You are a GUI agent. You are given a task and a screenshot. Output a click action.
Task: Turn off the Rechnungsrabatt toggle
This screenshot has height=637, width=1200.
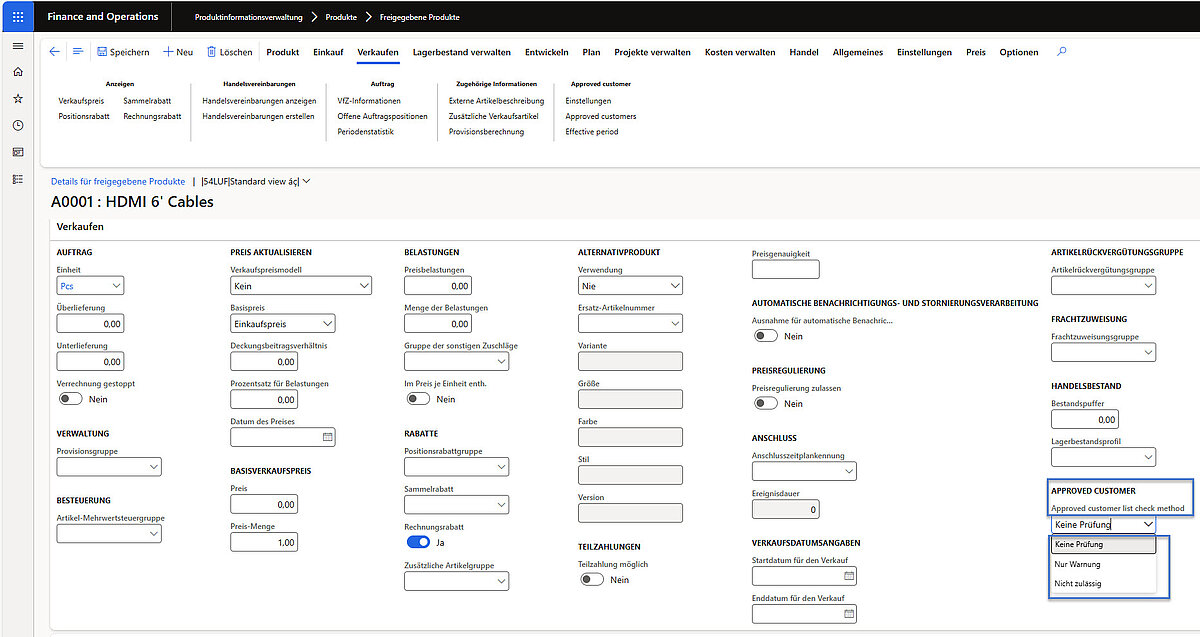[418, 542]
